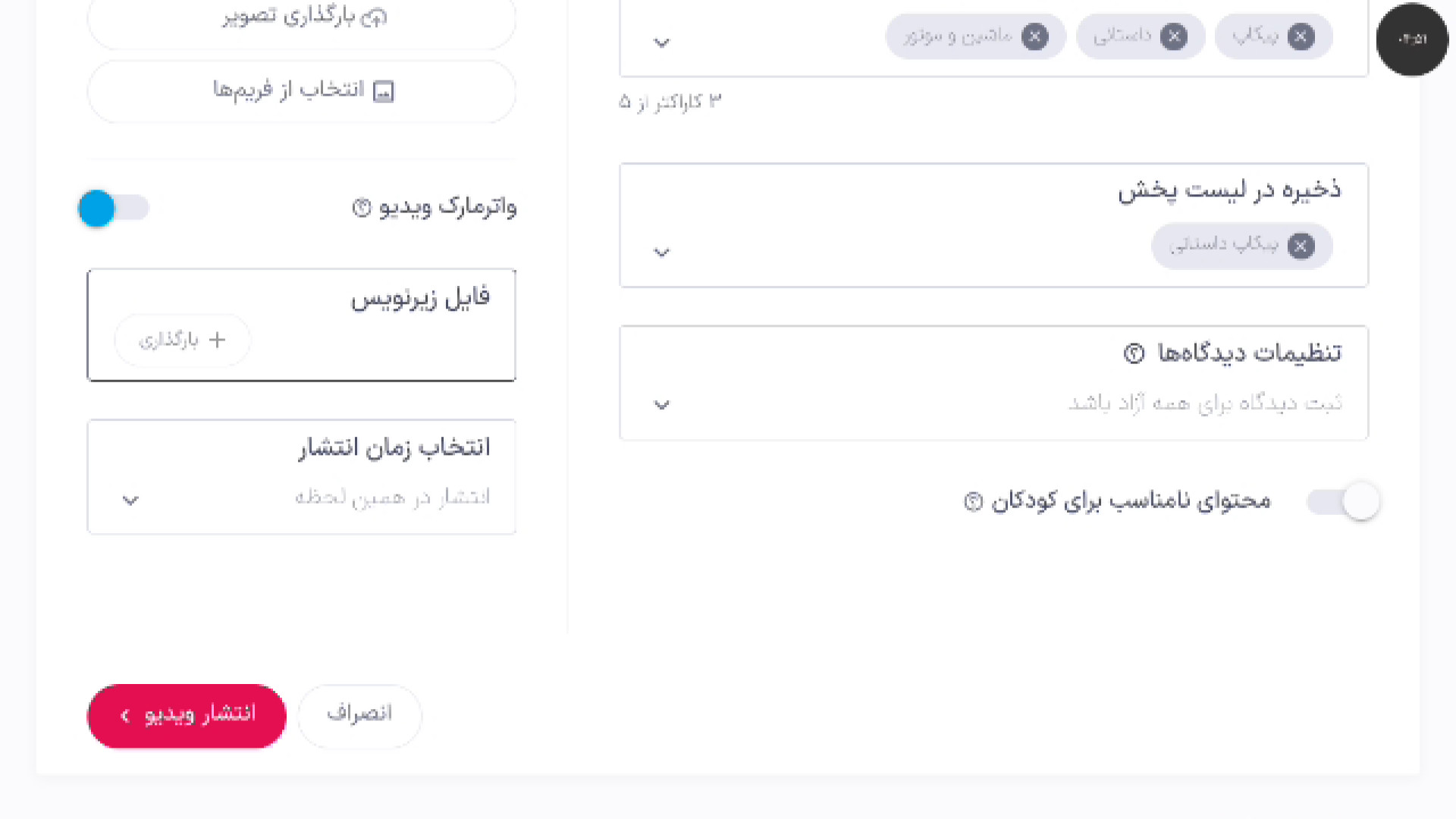The image size is (1456, 819).
Task: Click help icon beside واترمارک ویدیو
Action: [x=362, y=207]
